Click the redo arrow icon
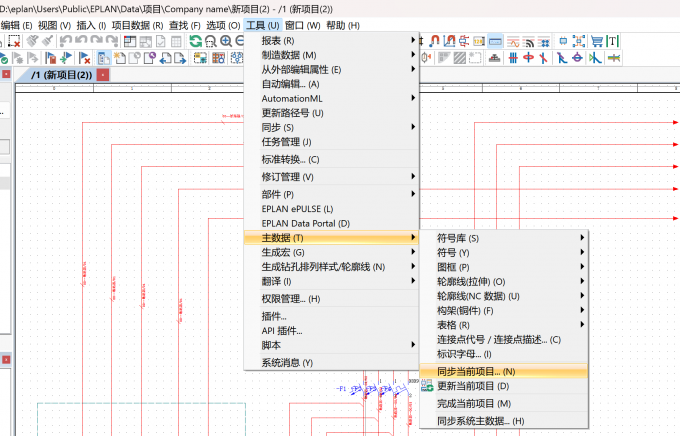Image resolution: width=680 pixels, height=436 pixels. click(x=96, y=40)
